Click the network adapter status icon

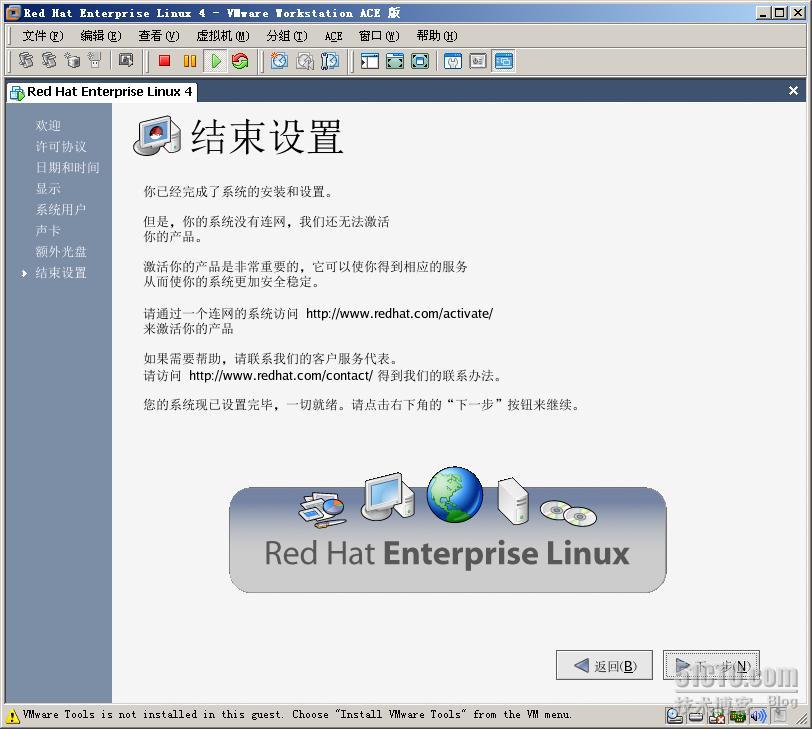[737, 717]
